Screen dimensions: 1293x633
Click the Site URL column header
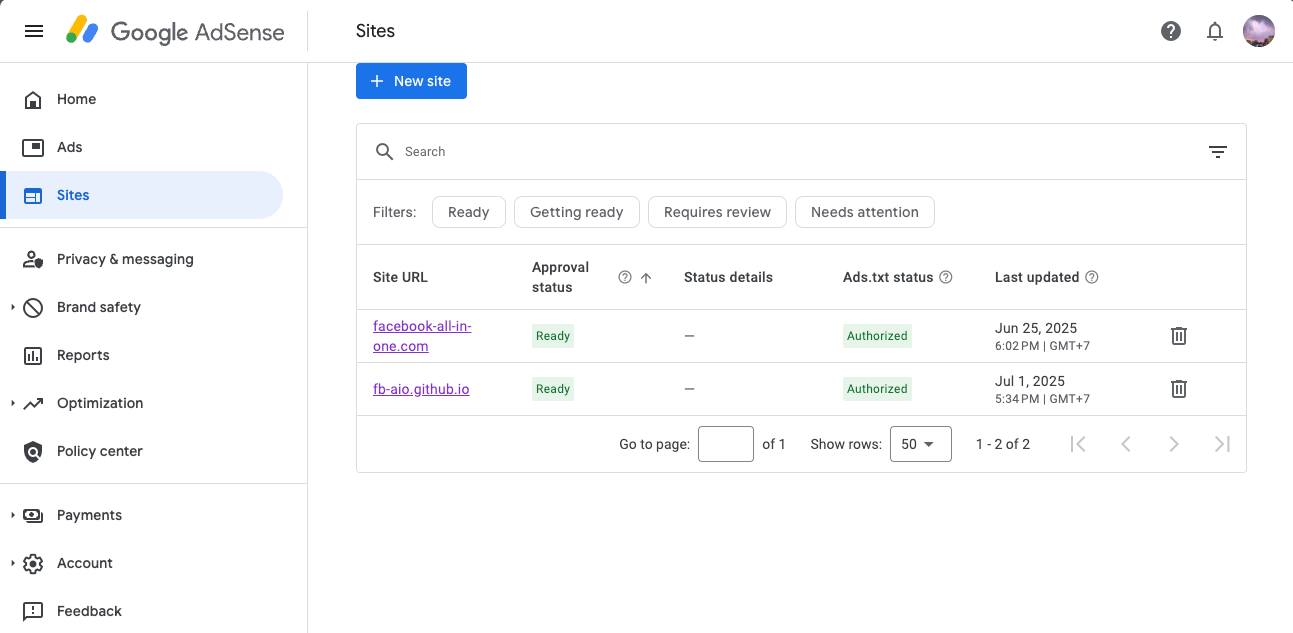pos(400,277)
